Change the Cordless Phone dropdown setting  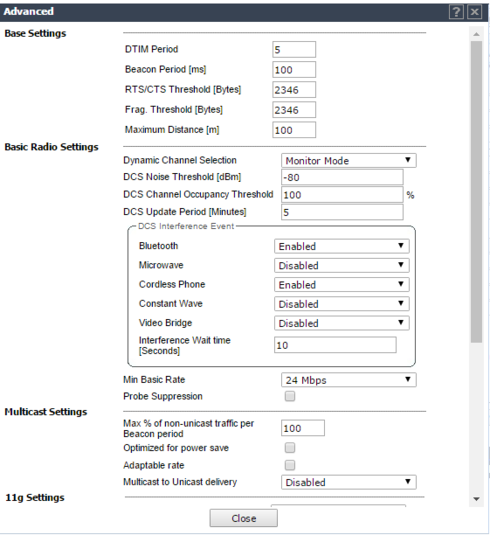[342, 285]
